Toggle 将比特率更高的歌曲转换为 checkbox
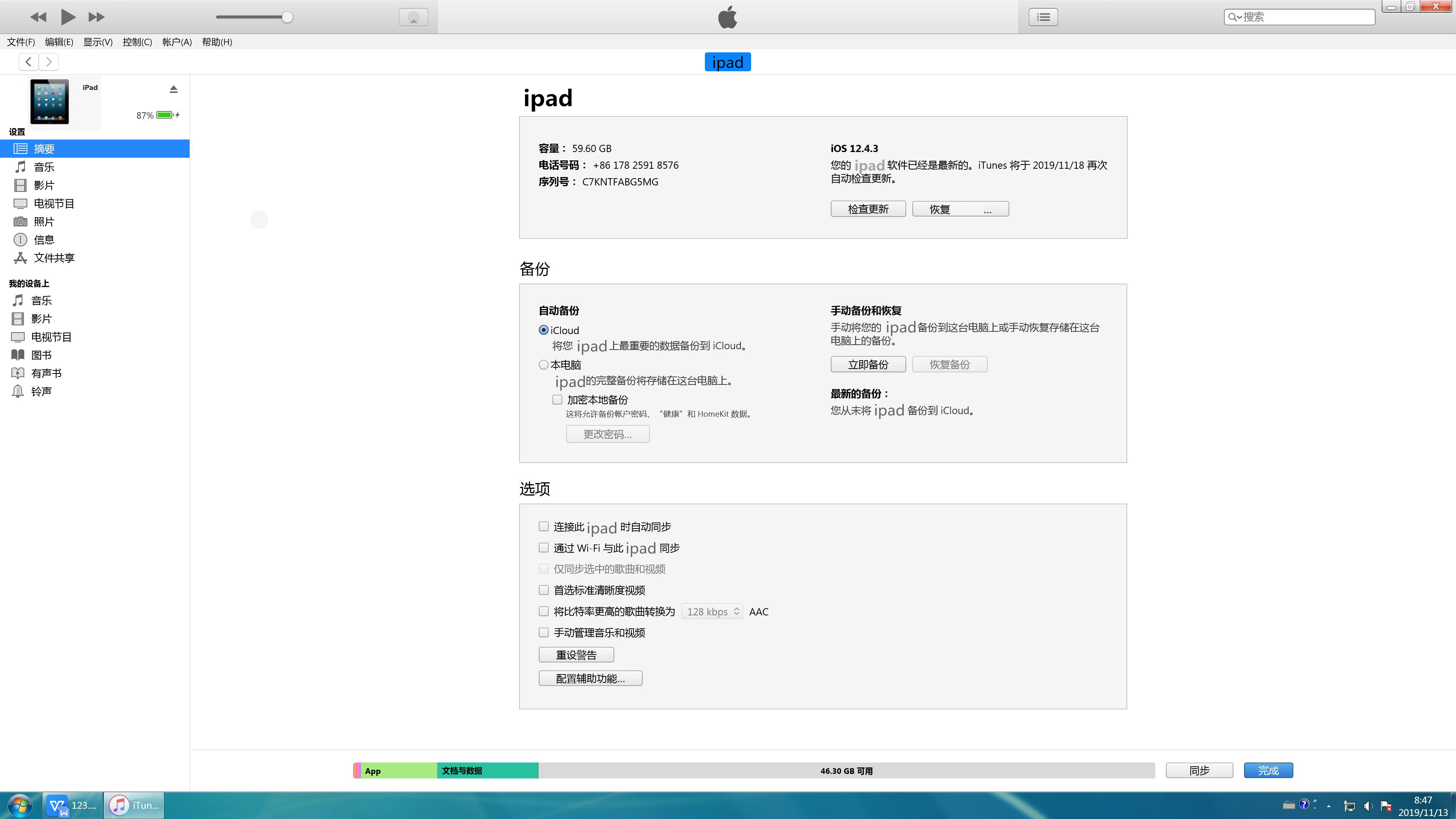 [544, 611]
